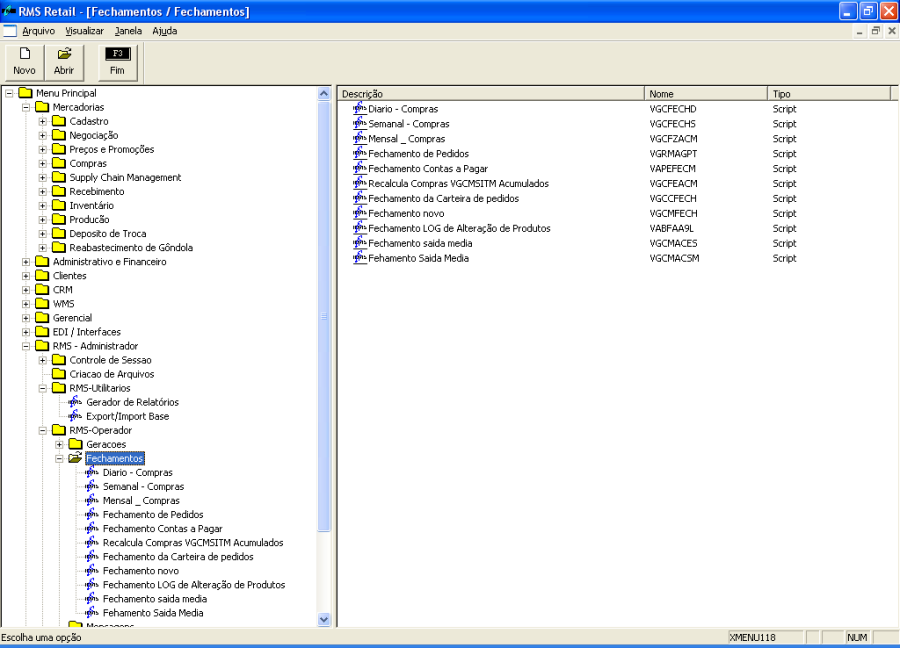Click the Criacao de Arquivos folder icon

[x=59, y=374]
